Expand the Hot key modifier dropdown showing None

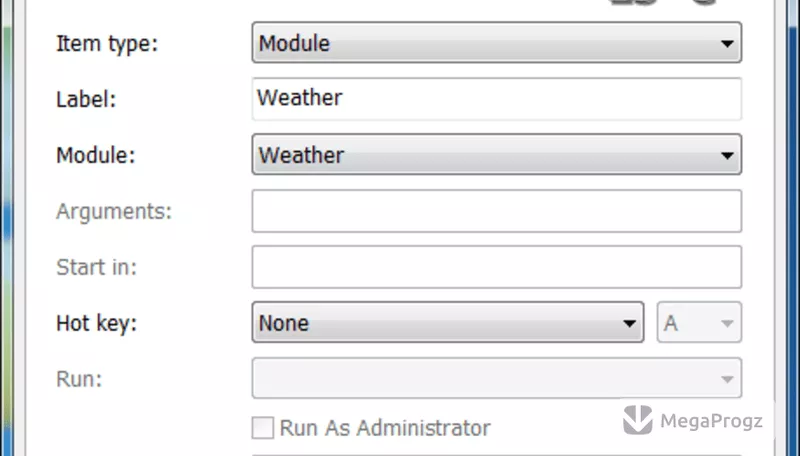447,322
